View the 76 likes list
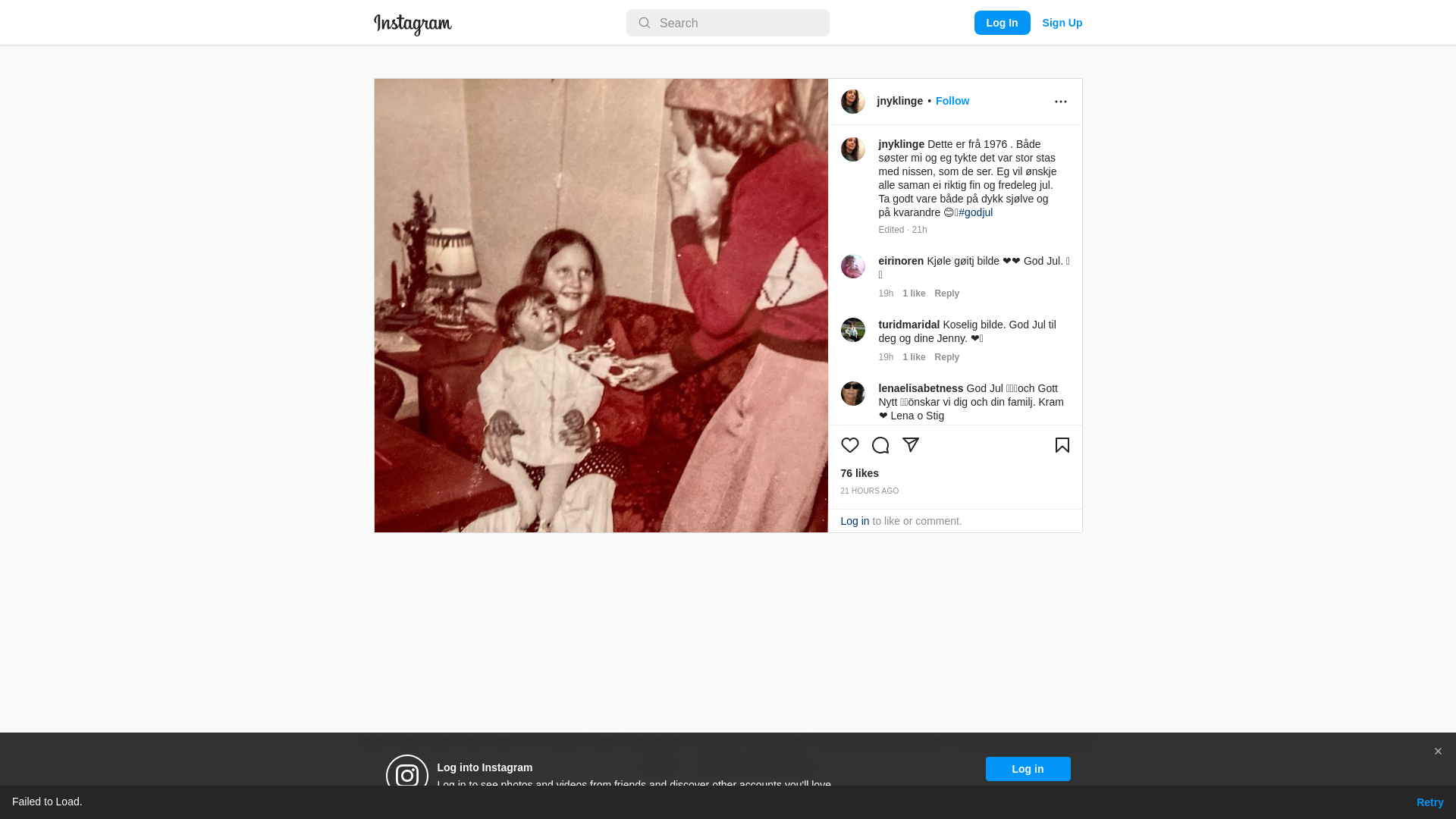 coord(859,473)
